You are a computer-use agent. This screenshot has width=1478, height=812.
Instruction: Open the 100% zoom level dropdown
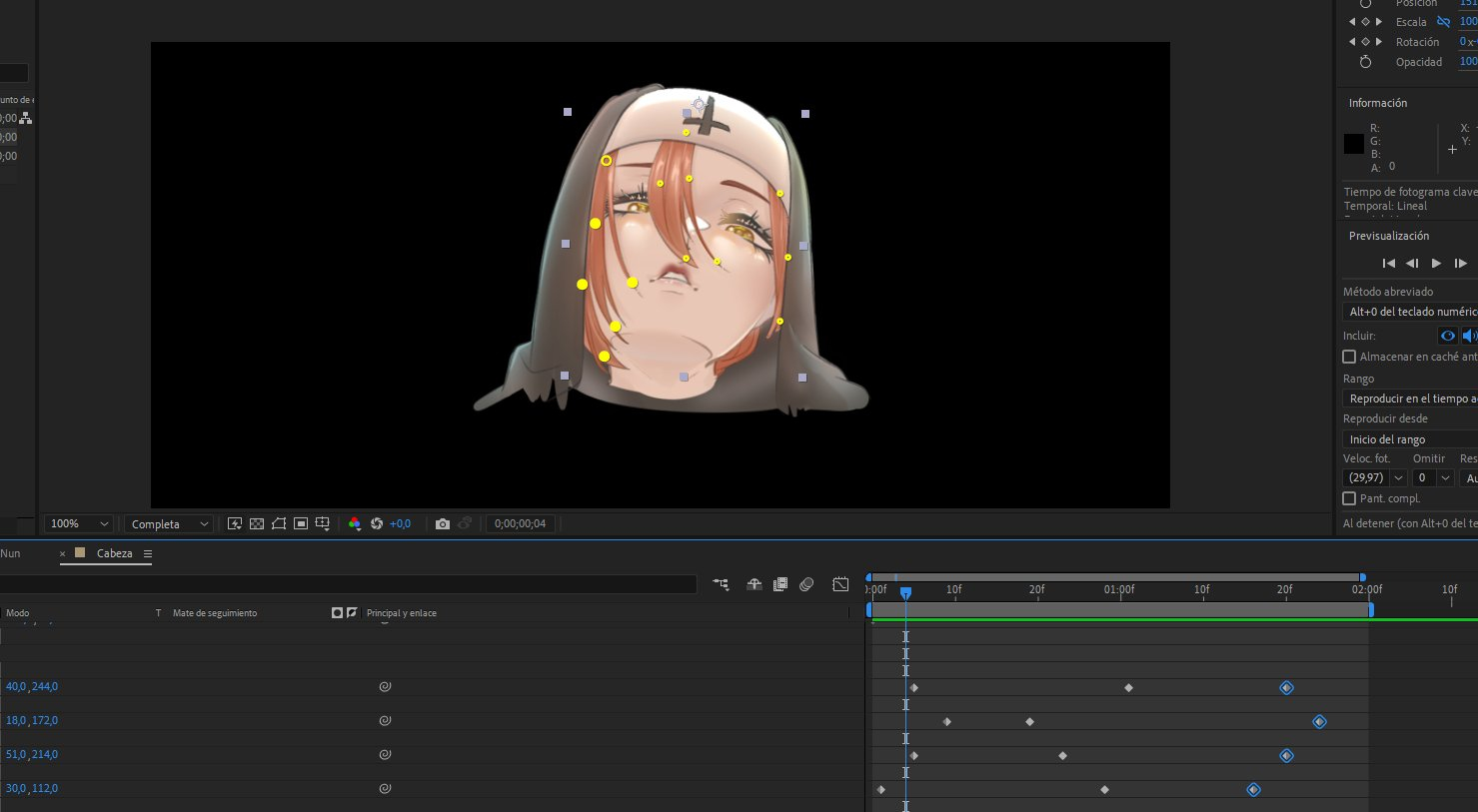(79, 523)
